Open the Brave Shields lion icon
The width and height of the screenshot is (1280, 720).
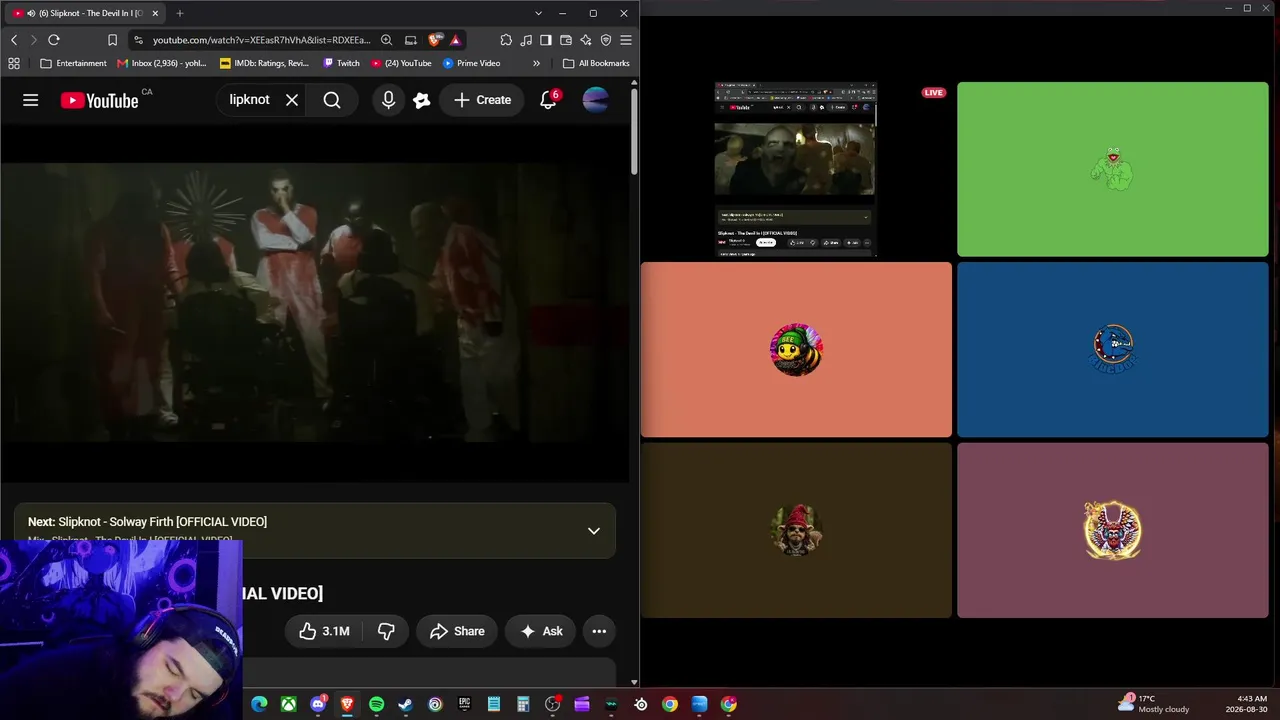click(x=435, y=40)
